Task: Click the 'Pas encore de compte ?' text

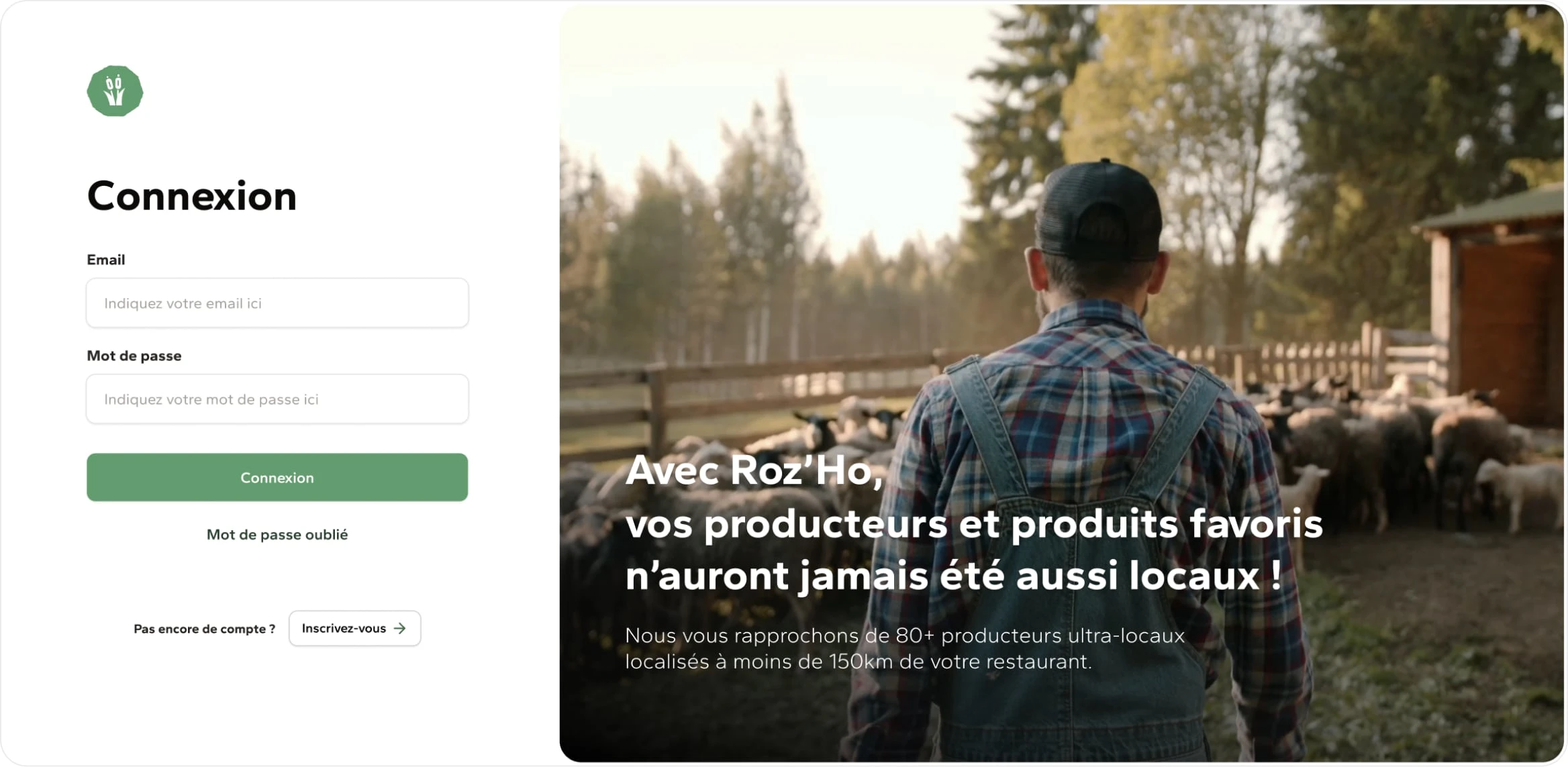Action: pyautogui.click(x=204, y=629)
